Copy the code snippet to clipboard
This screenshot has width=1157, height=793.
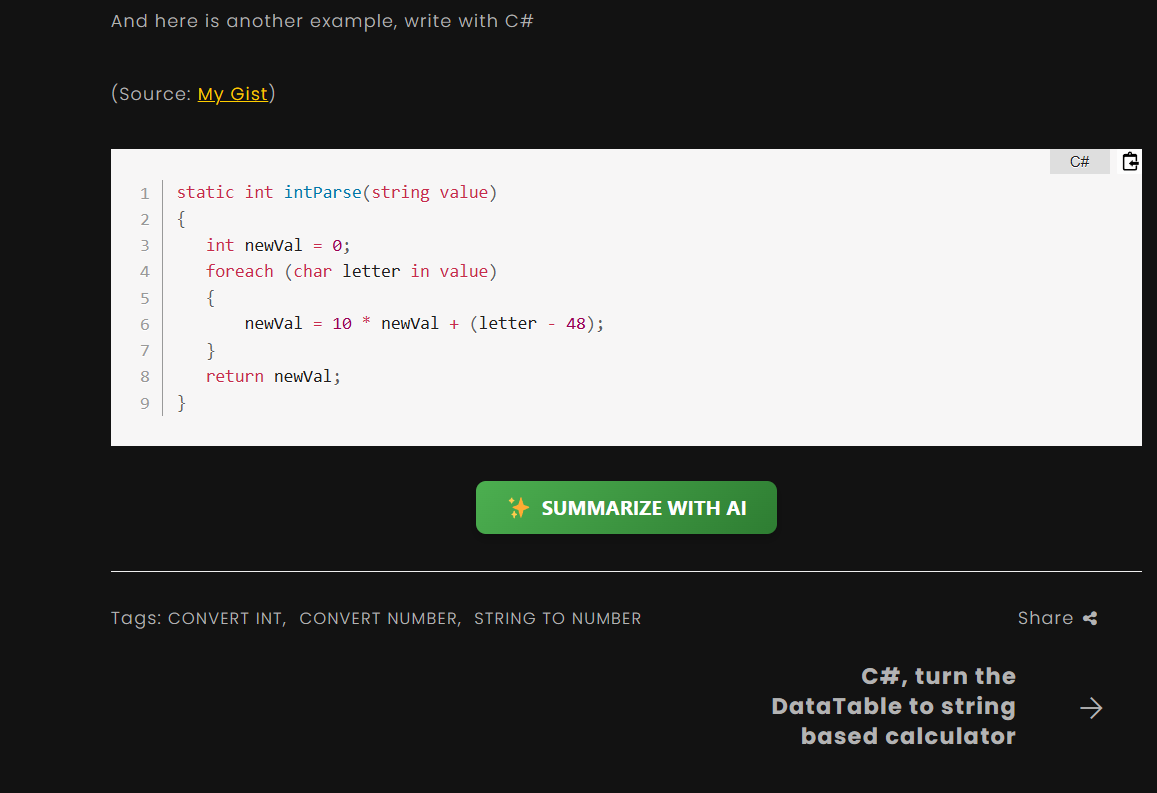(x=1130, y=161)
